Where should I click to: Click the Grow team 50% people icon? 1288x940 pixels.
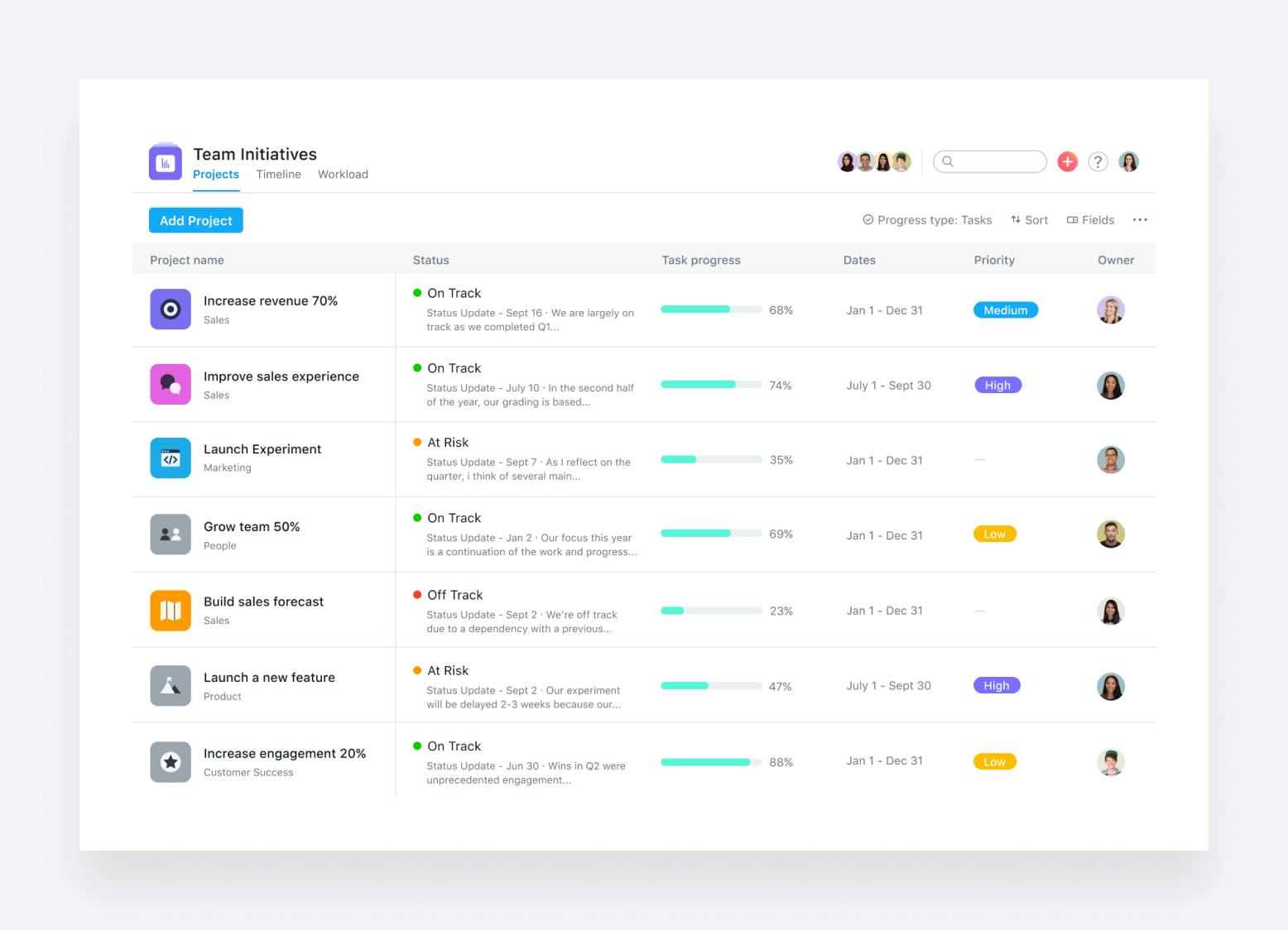tap(171, 535)
